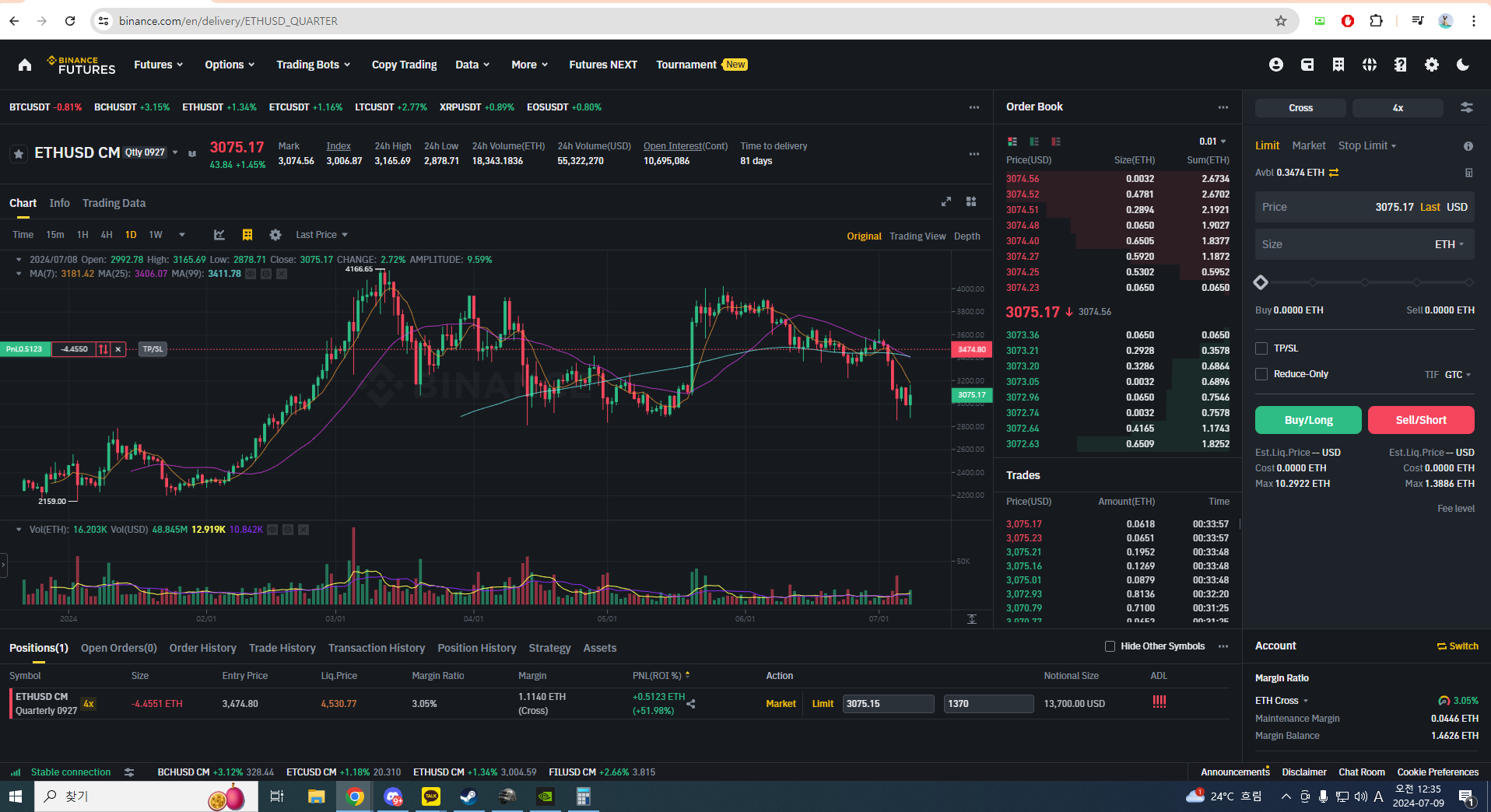Change order book 0.01 price grouping

tap(1213, 142)
